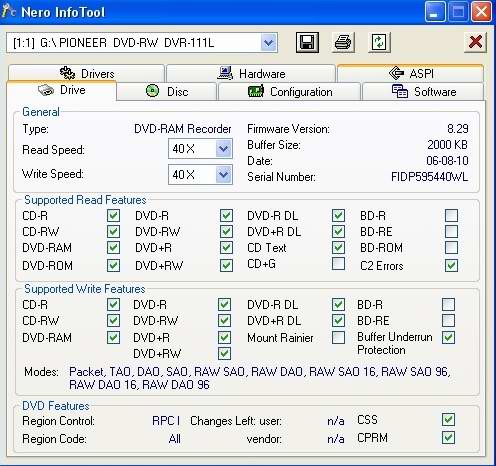Toggle DVD+R DL checkbox in Supported Read Features
Image resolution: width=496 pixels, height=466 pixels.
(338, 231)
